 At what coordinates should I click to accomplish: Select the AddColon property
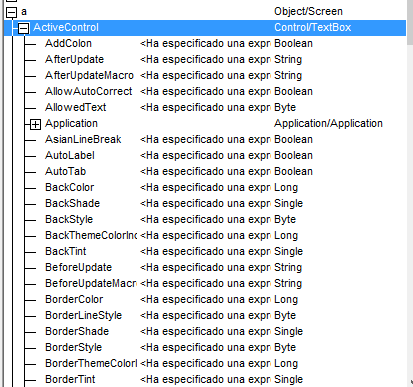pos(68,43)
